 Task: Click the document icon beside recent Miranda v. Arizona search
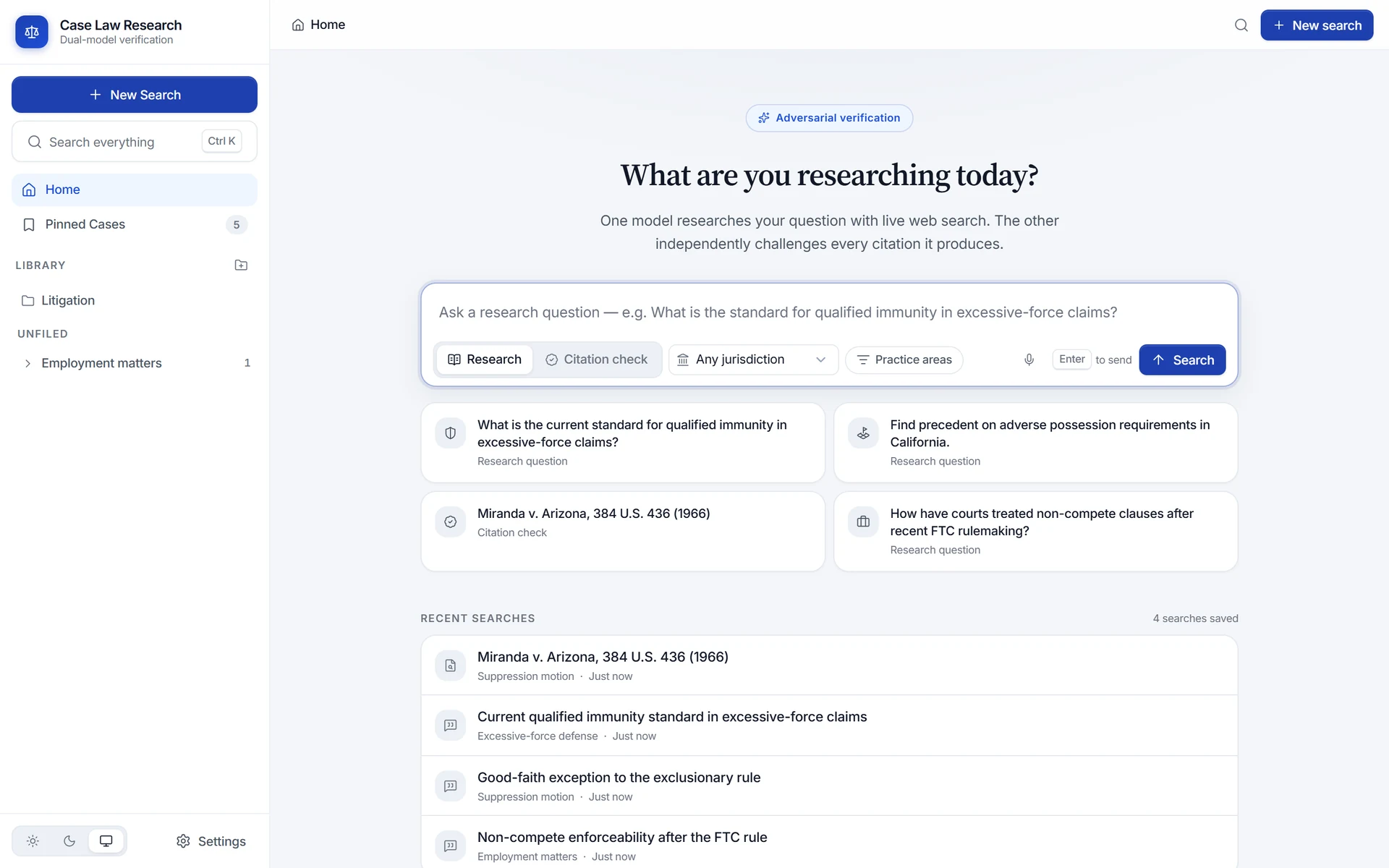point(450,665)
